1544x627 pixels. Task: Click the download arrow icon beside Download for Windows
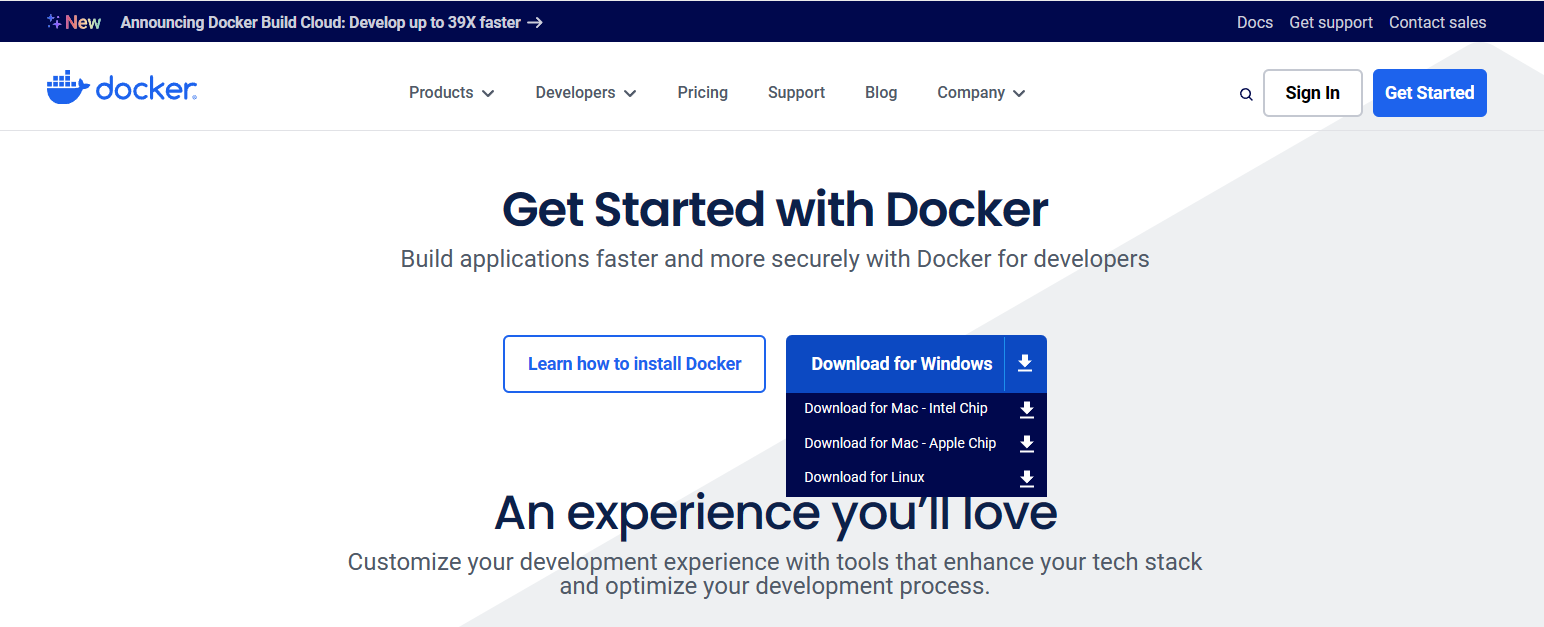(x=1025, y=363)
